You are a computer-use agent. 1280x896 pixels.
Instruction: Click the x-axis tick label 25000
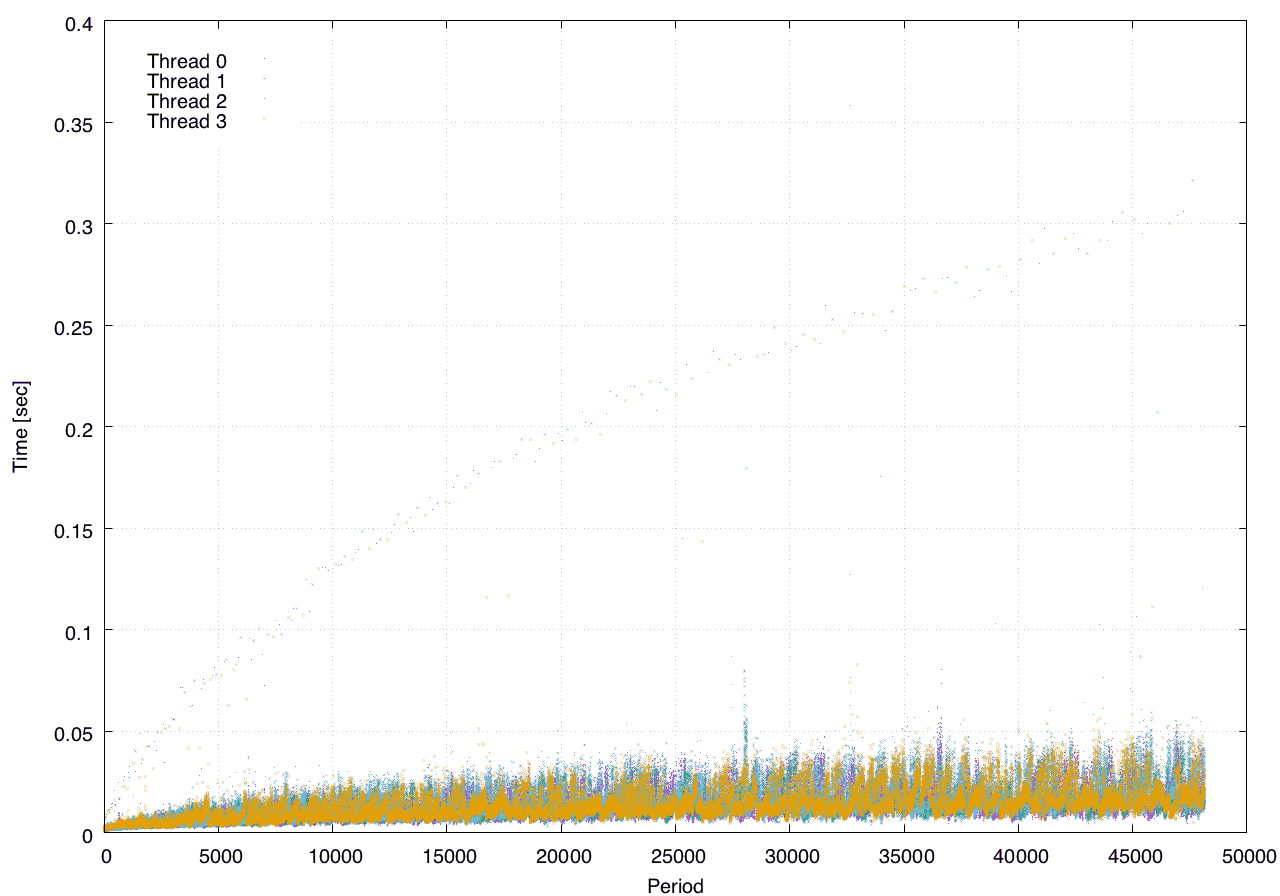pos(676,856)
